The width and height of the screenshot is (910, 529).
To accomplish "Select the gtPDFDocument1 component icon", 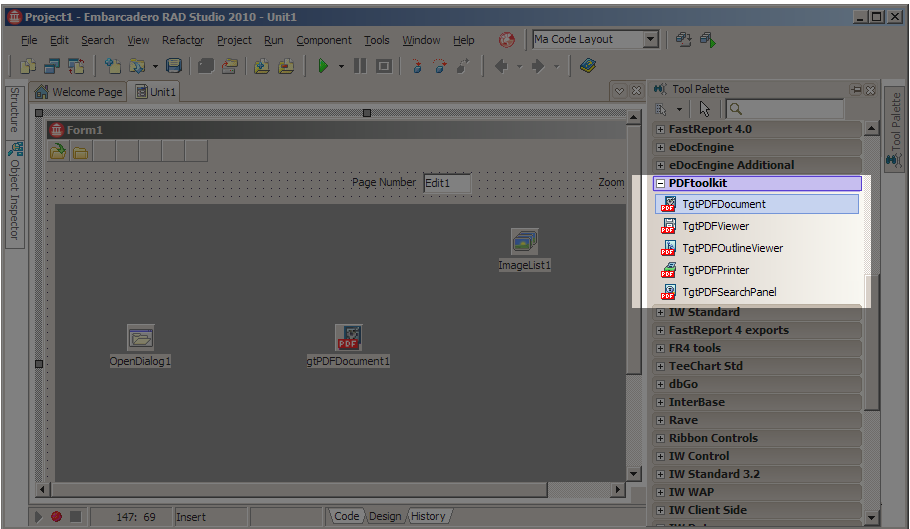I will click(348, 338).
